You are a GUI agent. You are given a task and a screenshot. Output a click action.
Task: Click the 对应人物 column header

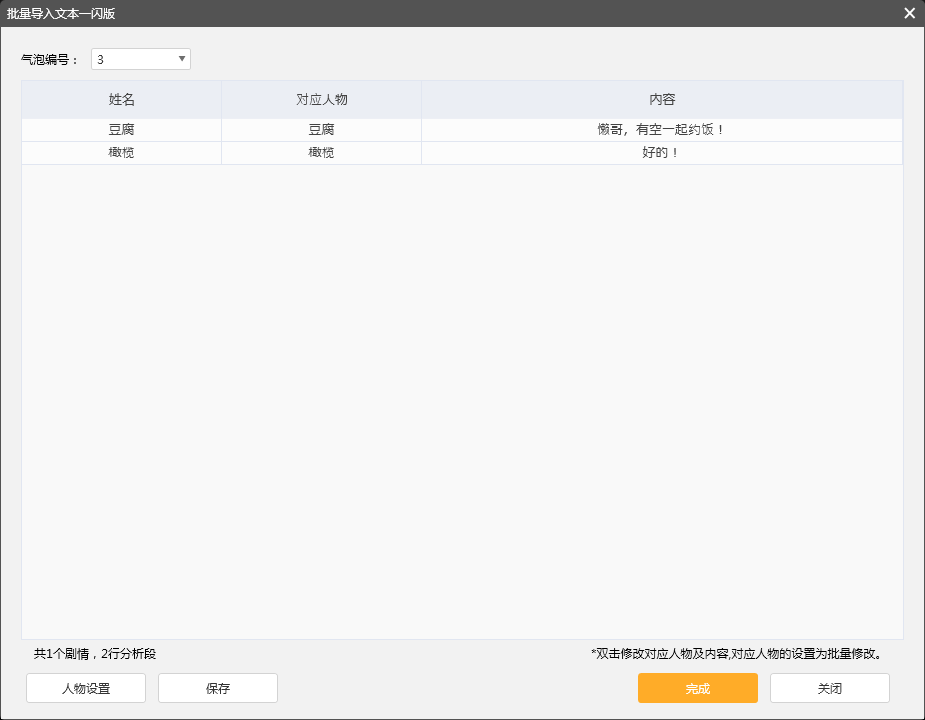(321, 100)
